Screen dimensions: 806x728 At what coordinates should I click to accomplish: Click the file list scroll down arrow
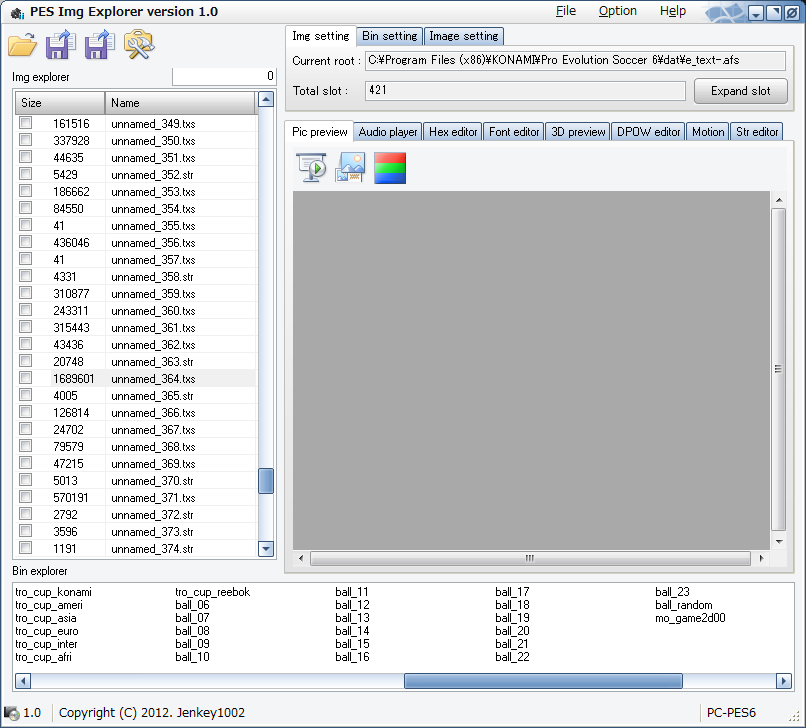[266, 548]
